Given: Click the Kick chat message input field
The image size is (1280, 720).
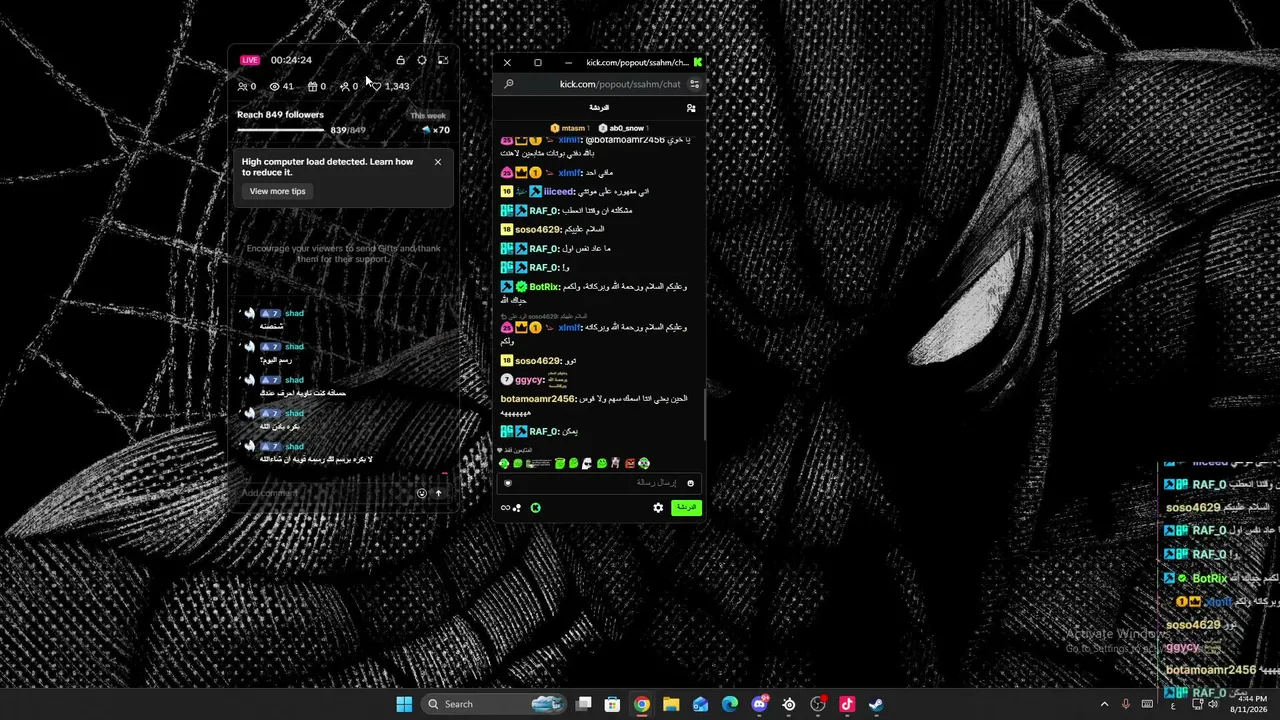Looking at the screenshot, I should click(x=599, y=483).
